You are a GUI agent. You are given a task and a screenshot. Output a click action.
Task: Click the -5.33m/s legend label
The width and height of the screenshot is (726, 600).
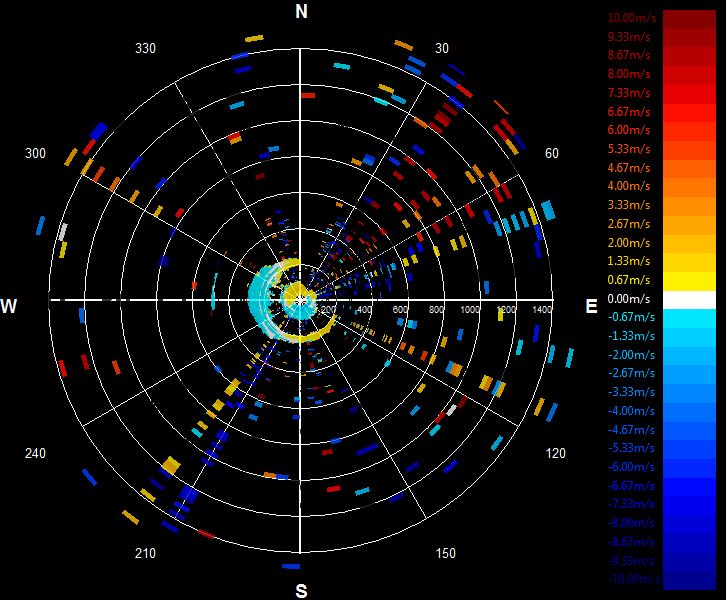pos(631,448)
